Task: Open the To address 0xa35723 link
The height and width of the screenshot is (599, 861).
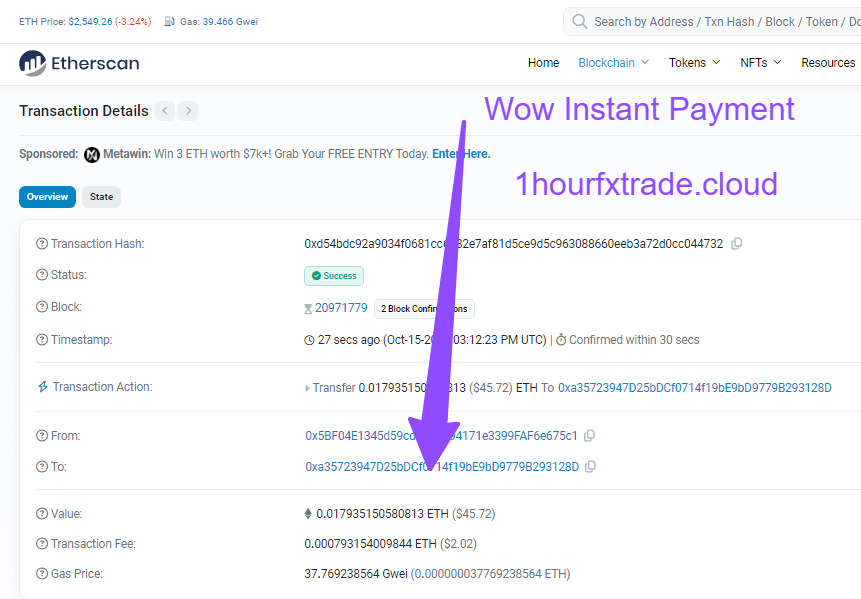Action: tap(442, 467)
